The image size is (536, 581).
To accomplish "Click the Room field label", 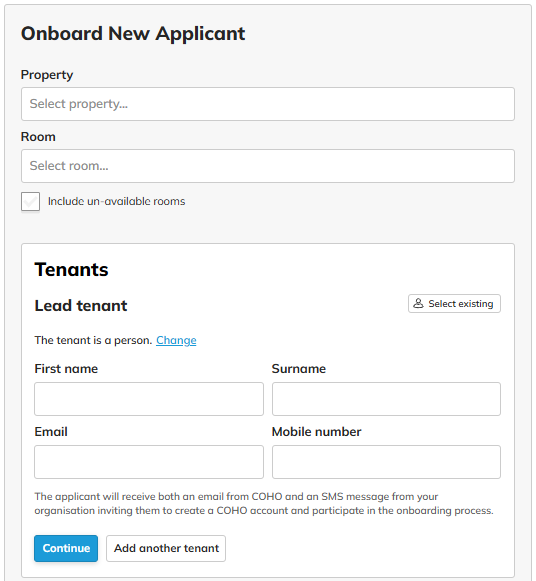I will [x=38, y=137].
